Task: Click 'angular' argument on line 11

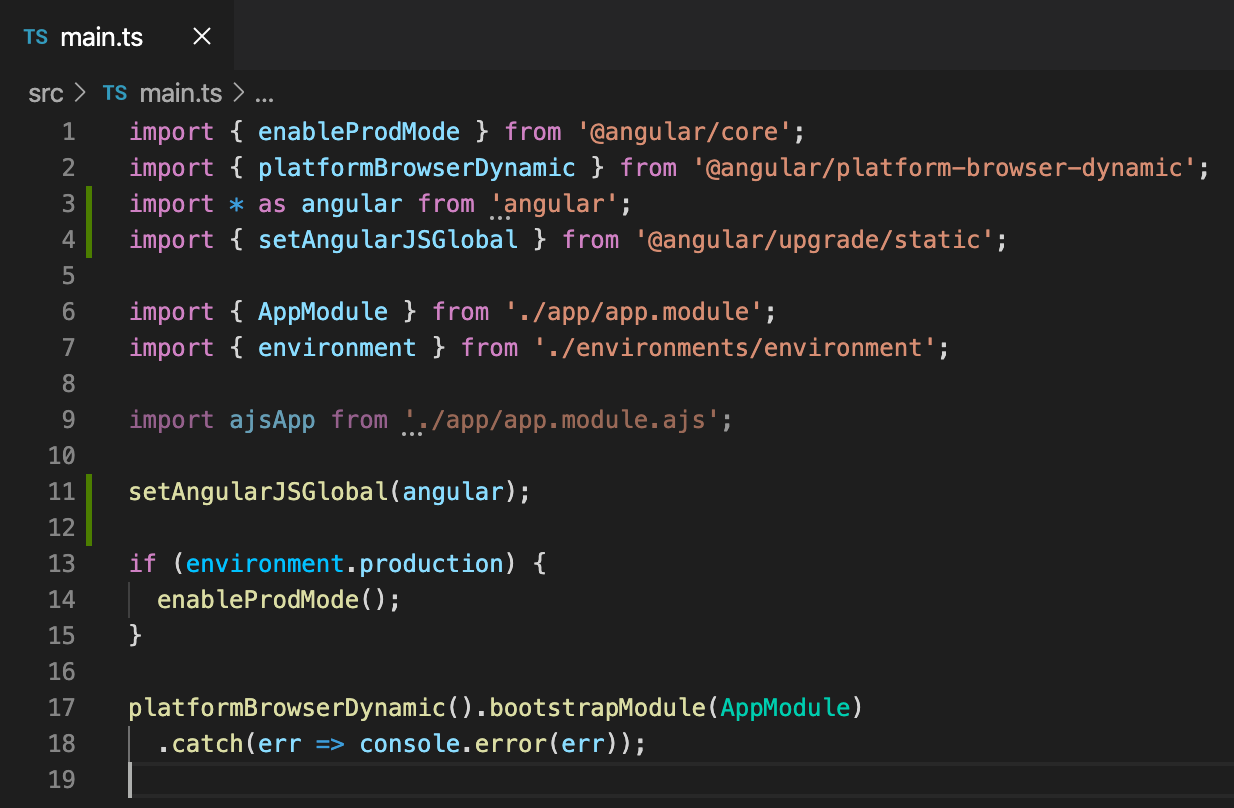Action: click(453, 492)
